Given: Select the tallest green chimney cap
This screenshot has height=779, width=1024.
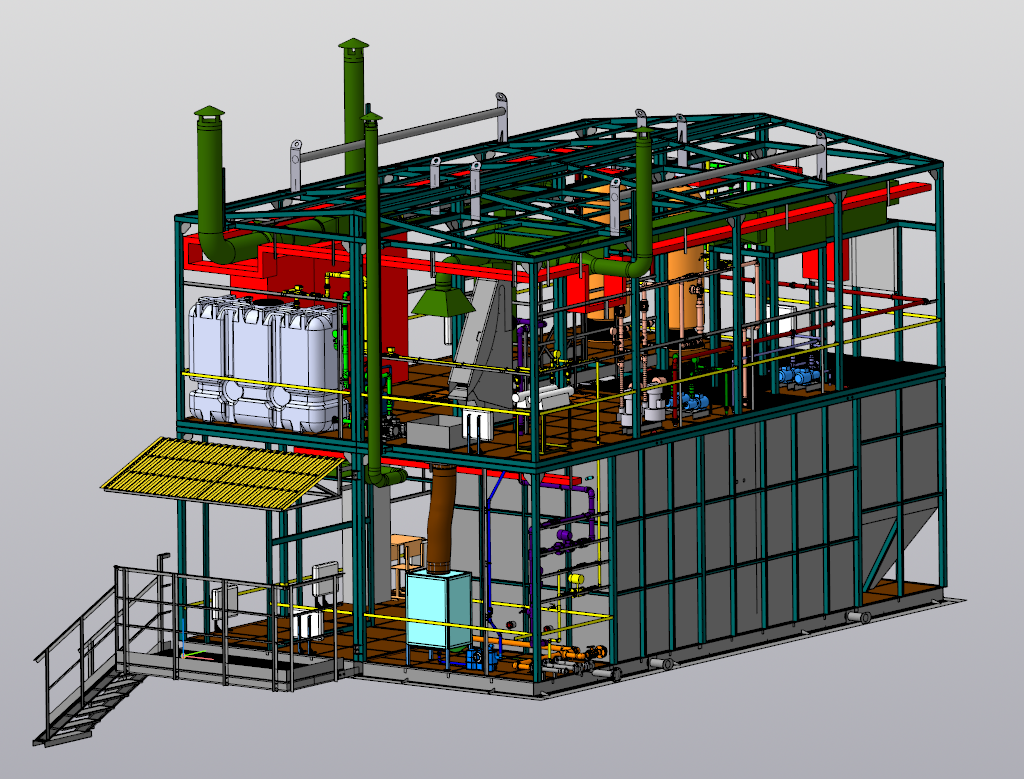Looking at the screenshot, I should click(x=353, y=45).
